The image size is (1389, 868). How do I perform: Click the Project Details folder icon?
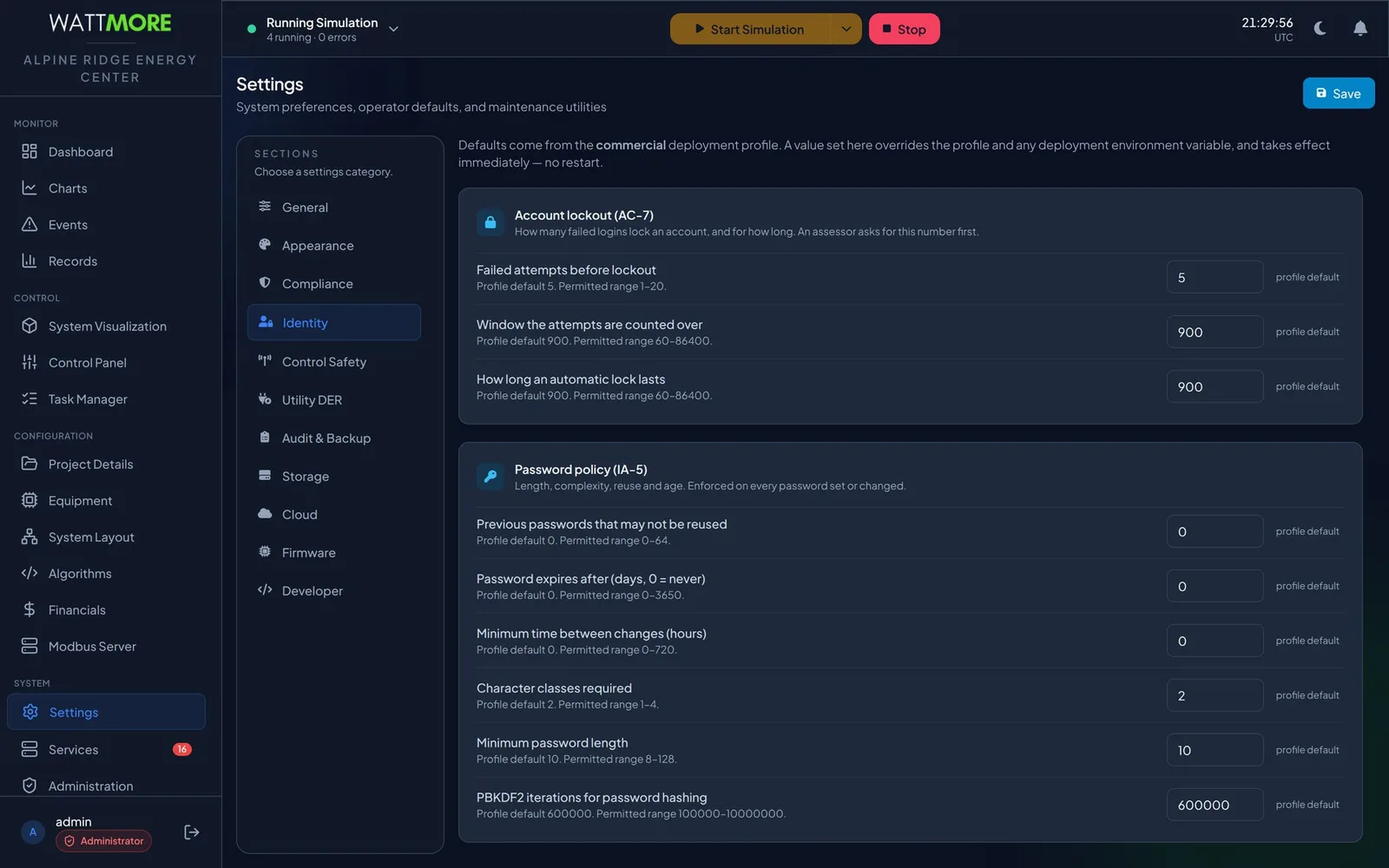coord(30,464)
